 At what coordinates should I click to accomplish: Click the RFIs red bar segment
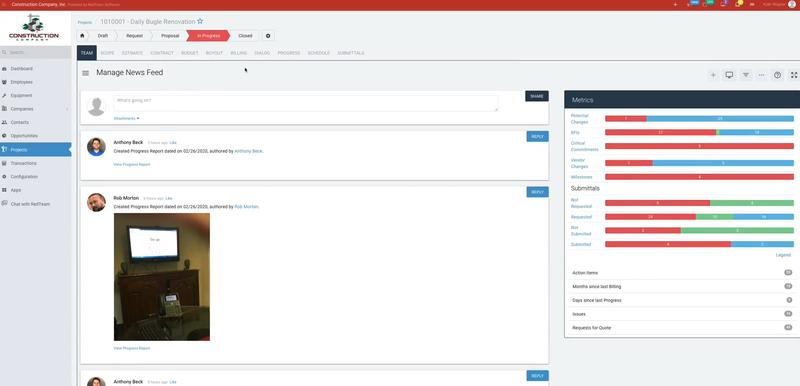point(660,132)
